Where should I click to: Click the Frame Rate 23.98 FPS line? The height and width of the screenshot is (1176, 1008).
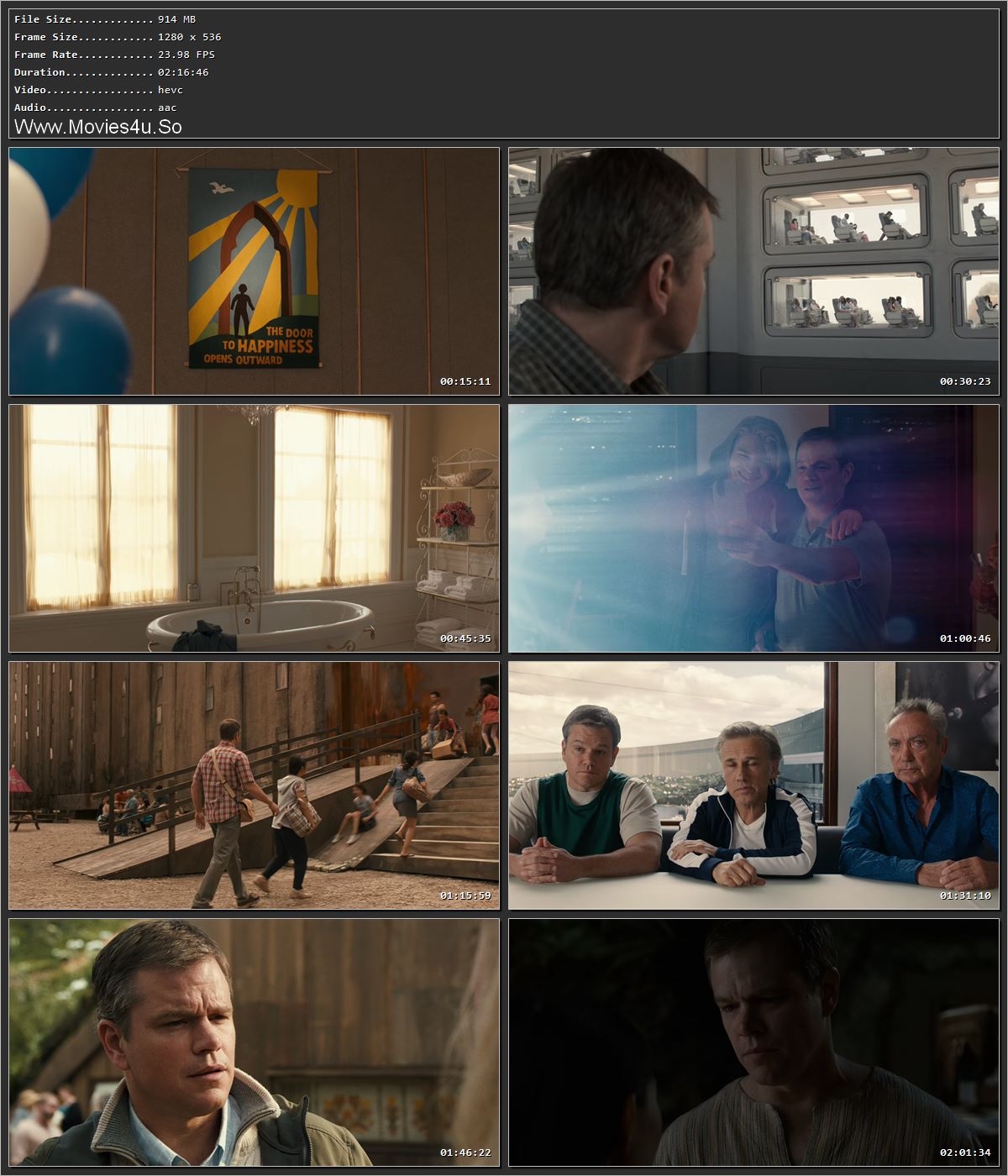pos(114,55)
